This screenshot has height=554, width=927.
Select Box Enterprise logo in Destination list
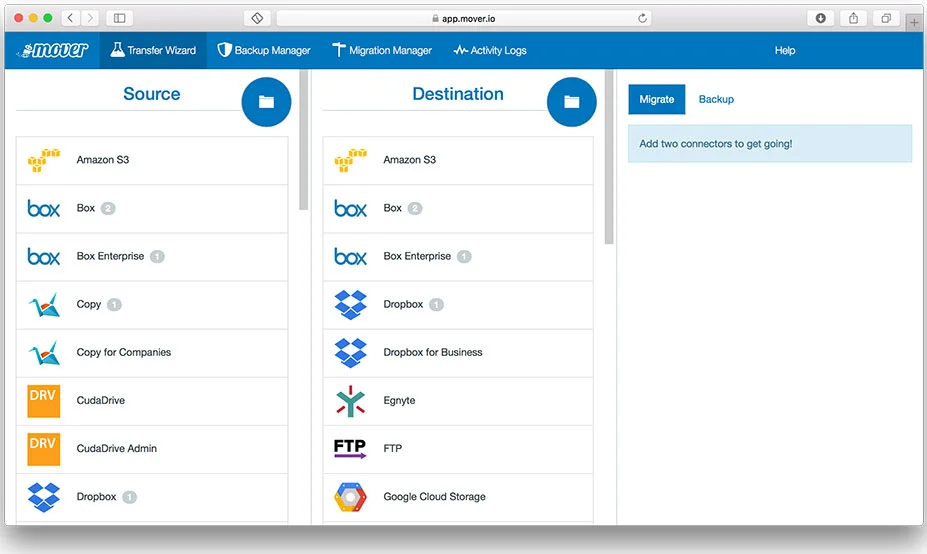click(351, 257)
